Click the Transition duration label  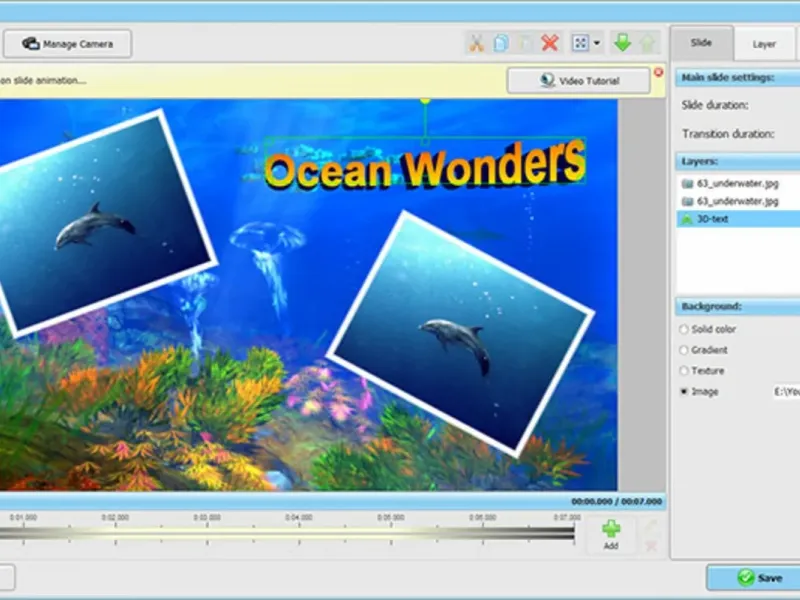pyautogui.click(x=728, y=134)
